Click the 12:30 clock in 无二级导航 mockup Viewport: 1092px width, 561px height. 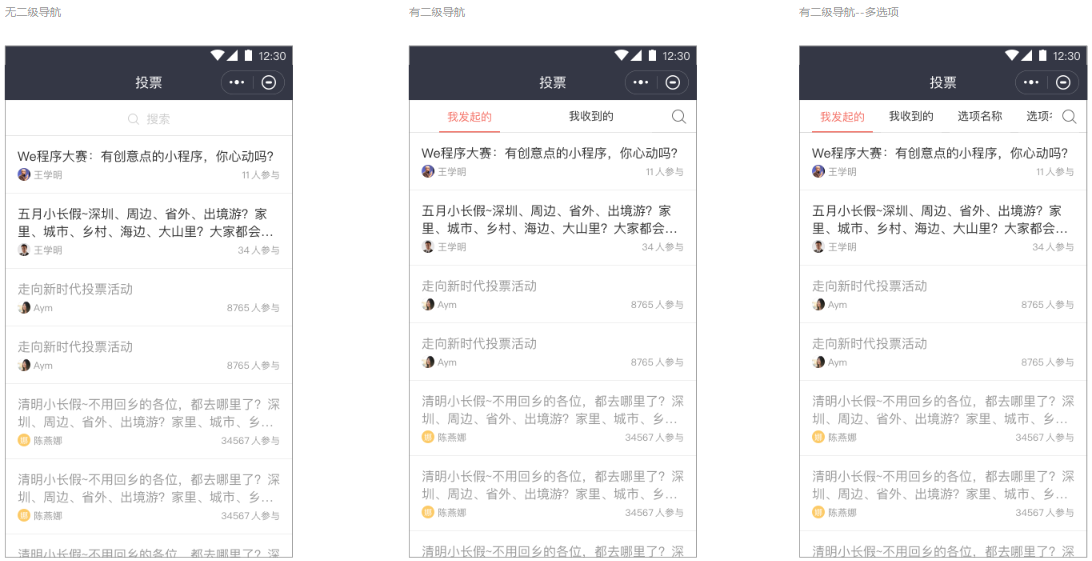(x=272, y=56)
